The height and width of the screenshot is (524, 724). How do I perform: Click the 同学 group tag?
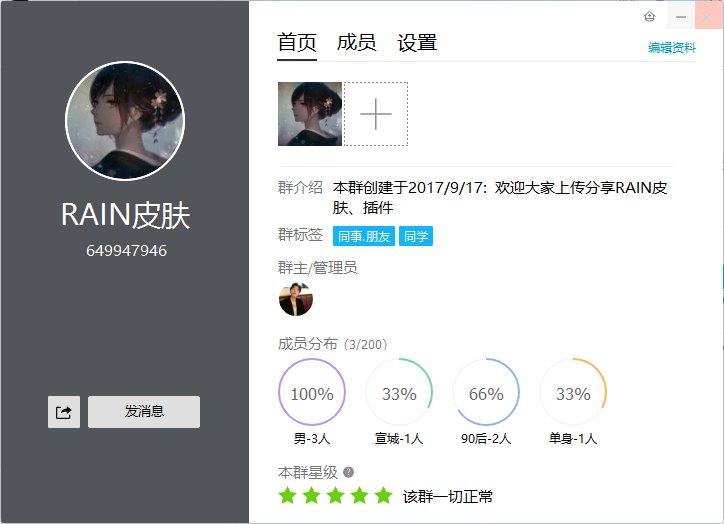[x=416, y=236]
